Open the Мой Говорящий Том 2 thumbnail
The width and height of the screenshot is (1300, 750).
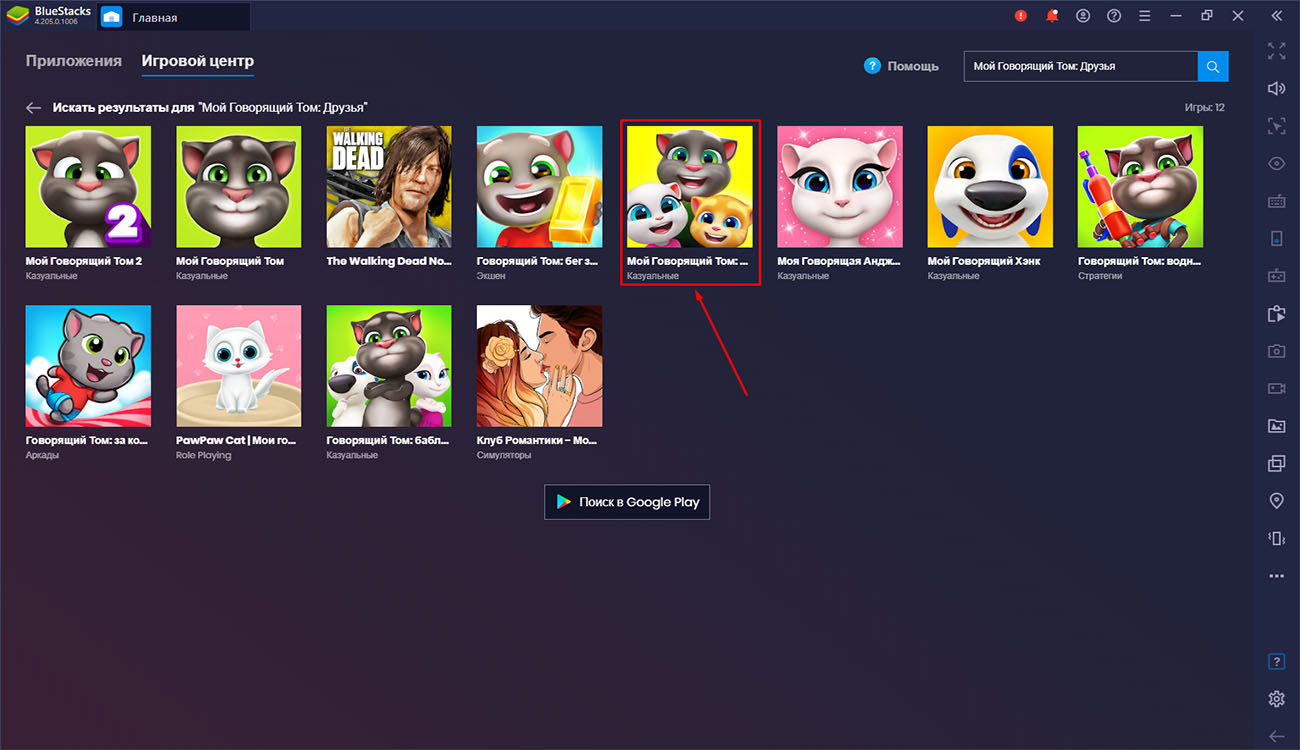coord(88,186)
